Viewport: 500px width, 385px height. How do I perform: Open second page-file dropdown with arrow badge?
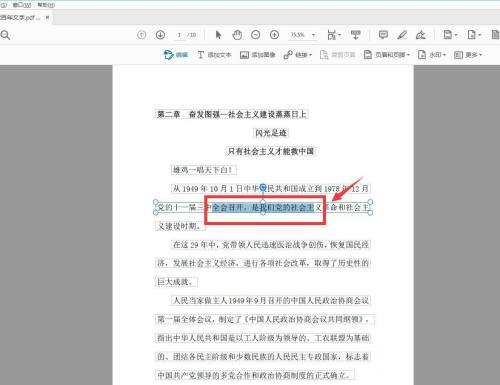pos(474,35)
